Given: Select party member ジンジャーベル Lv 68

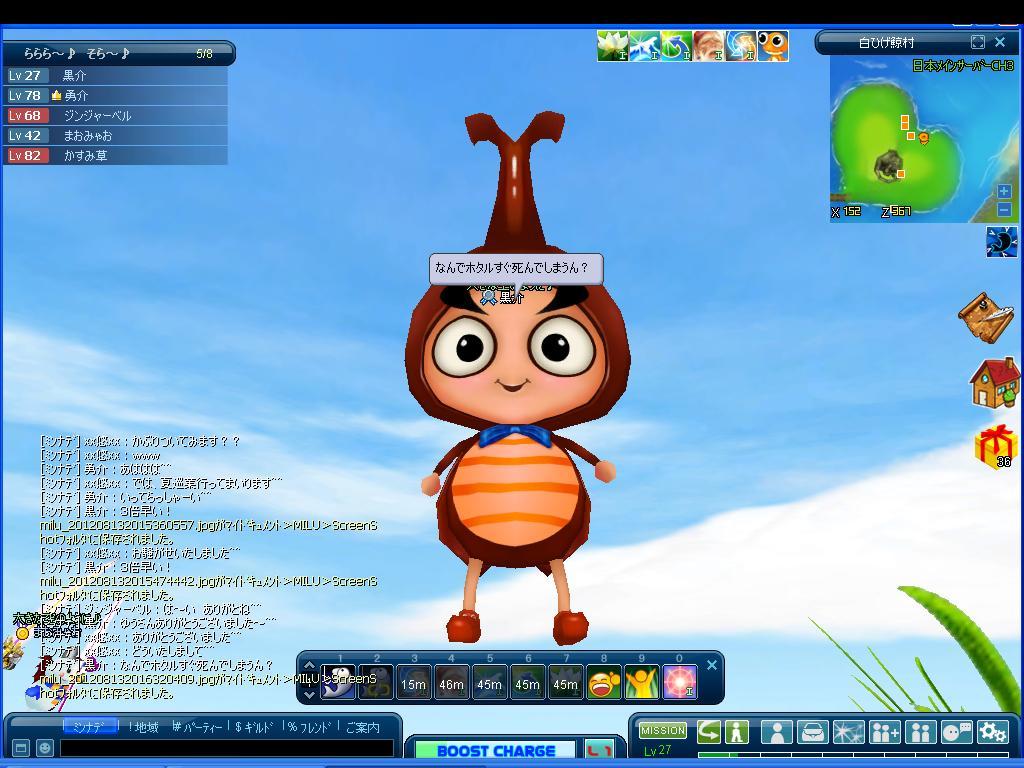Looking at the screenshot, I should [116, 116].
